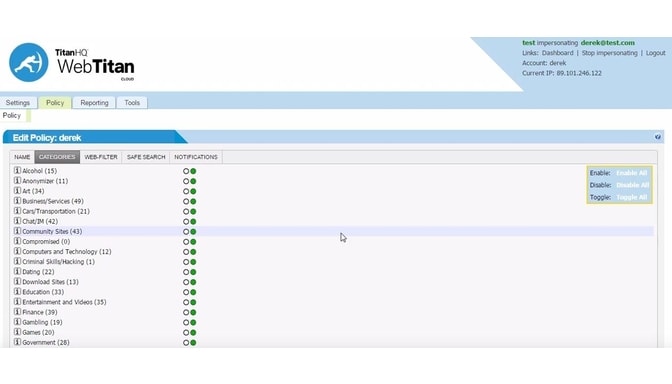The width and height of the screenshot is (672, 384).
Task: Click the info icon beside Alcohol category
Action: (17, 171)
